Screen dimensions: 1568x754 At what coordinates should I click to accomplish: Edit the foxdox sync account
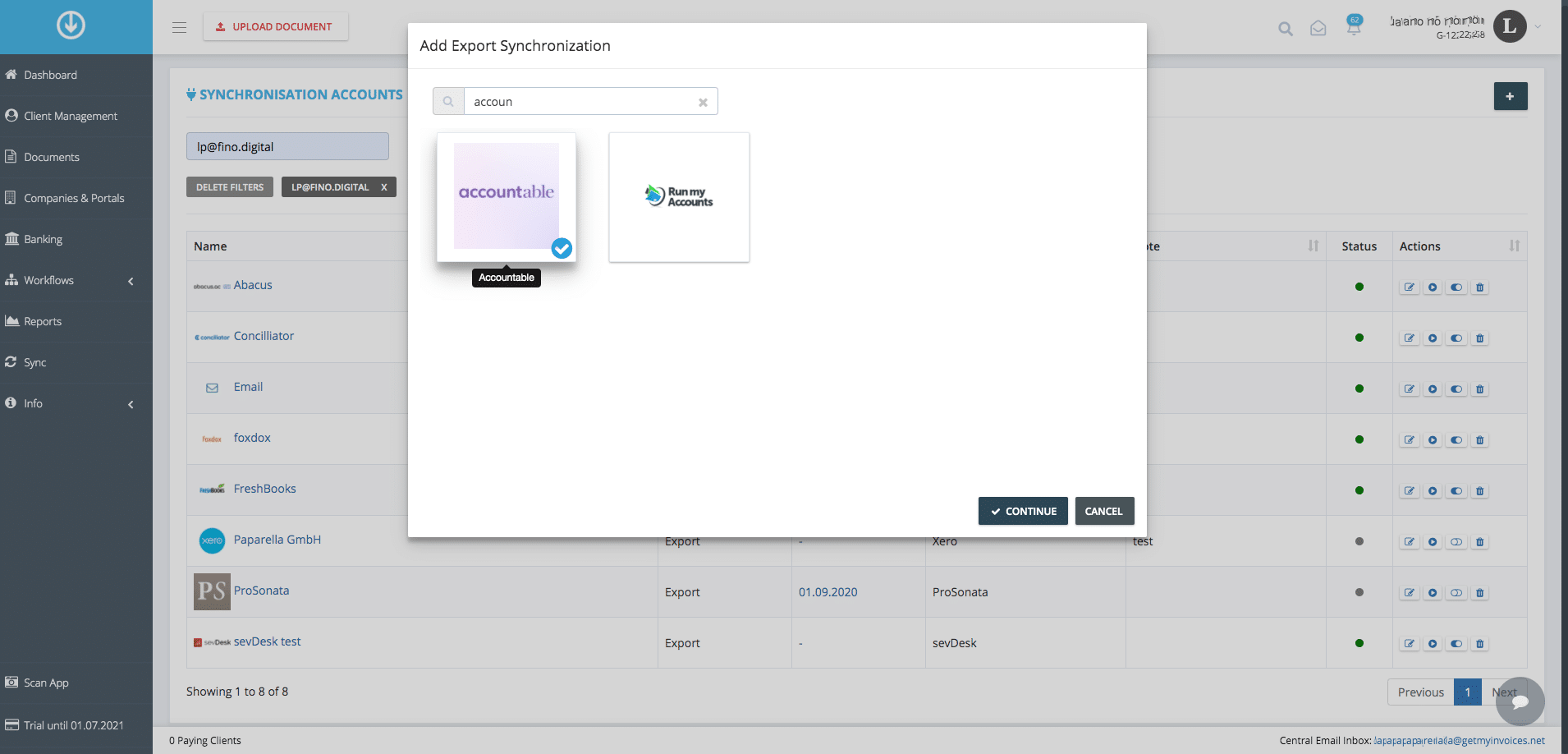1410,440
